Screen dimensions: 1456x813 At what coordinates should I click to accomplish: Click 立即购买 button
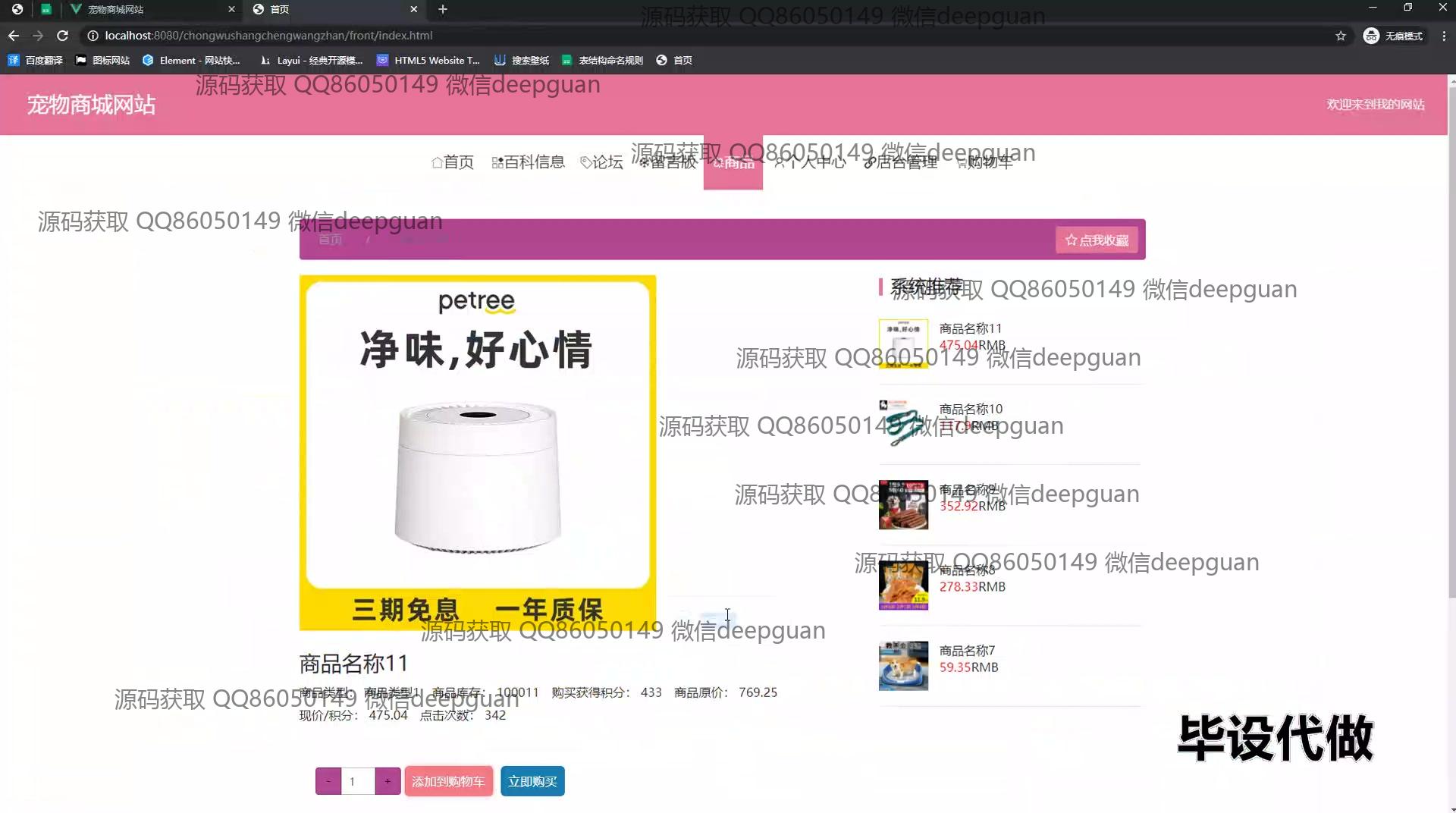click(x=532, y=781)
